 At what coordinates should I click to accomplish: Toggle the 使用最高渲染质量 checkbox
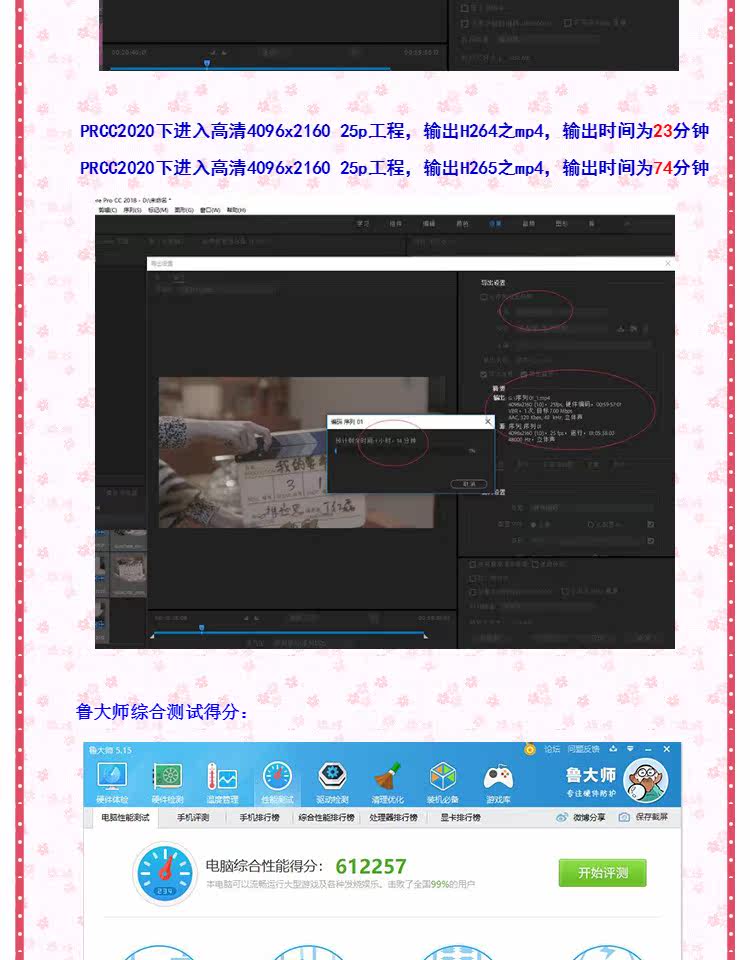pyautogui.click(x=473, y=564)
